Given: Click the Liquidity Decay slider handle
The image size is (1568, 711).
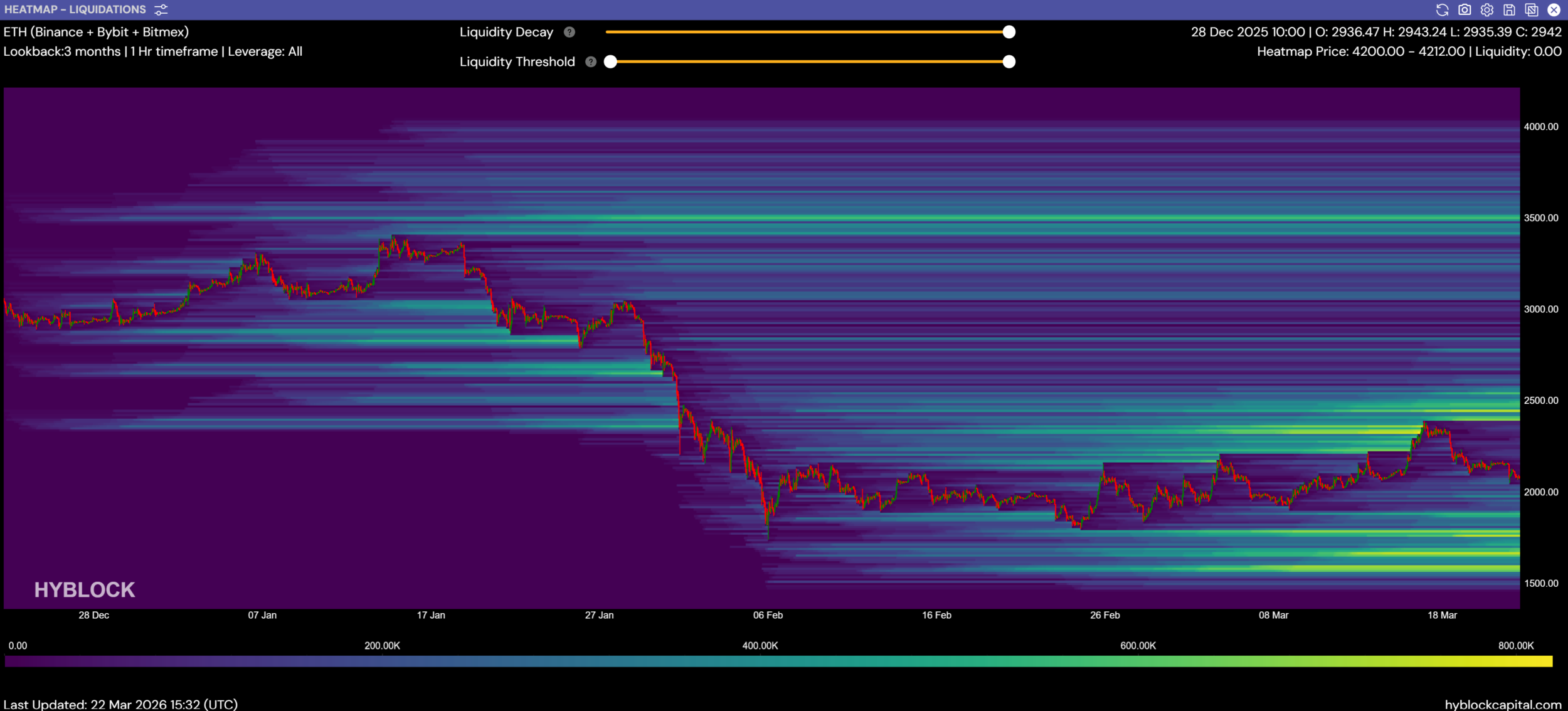Looking at the screenshot, I should (x=1009, y=32).
